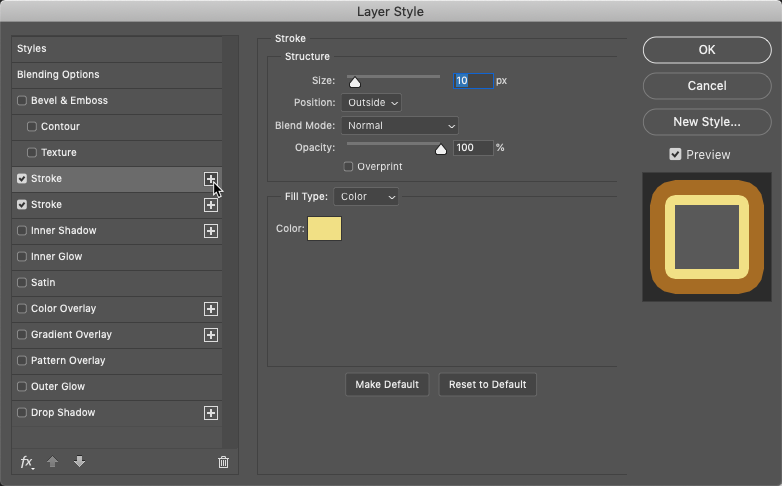Viewport: 782px width, 486px height.
Task: Select Blending Options in the list
Action: (x=117, y=75)
